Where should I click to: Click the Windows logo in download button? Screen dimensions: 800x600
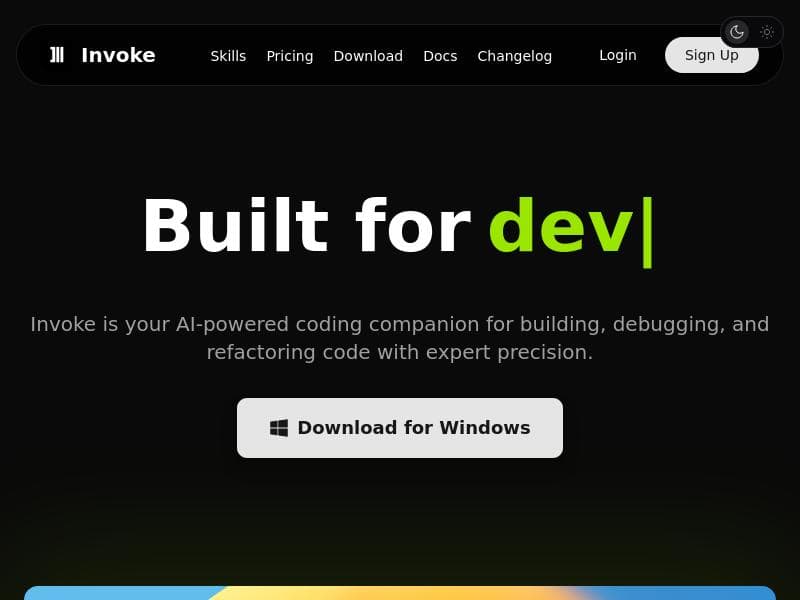[x=279, y=428]
